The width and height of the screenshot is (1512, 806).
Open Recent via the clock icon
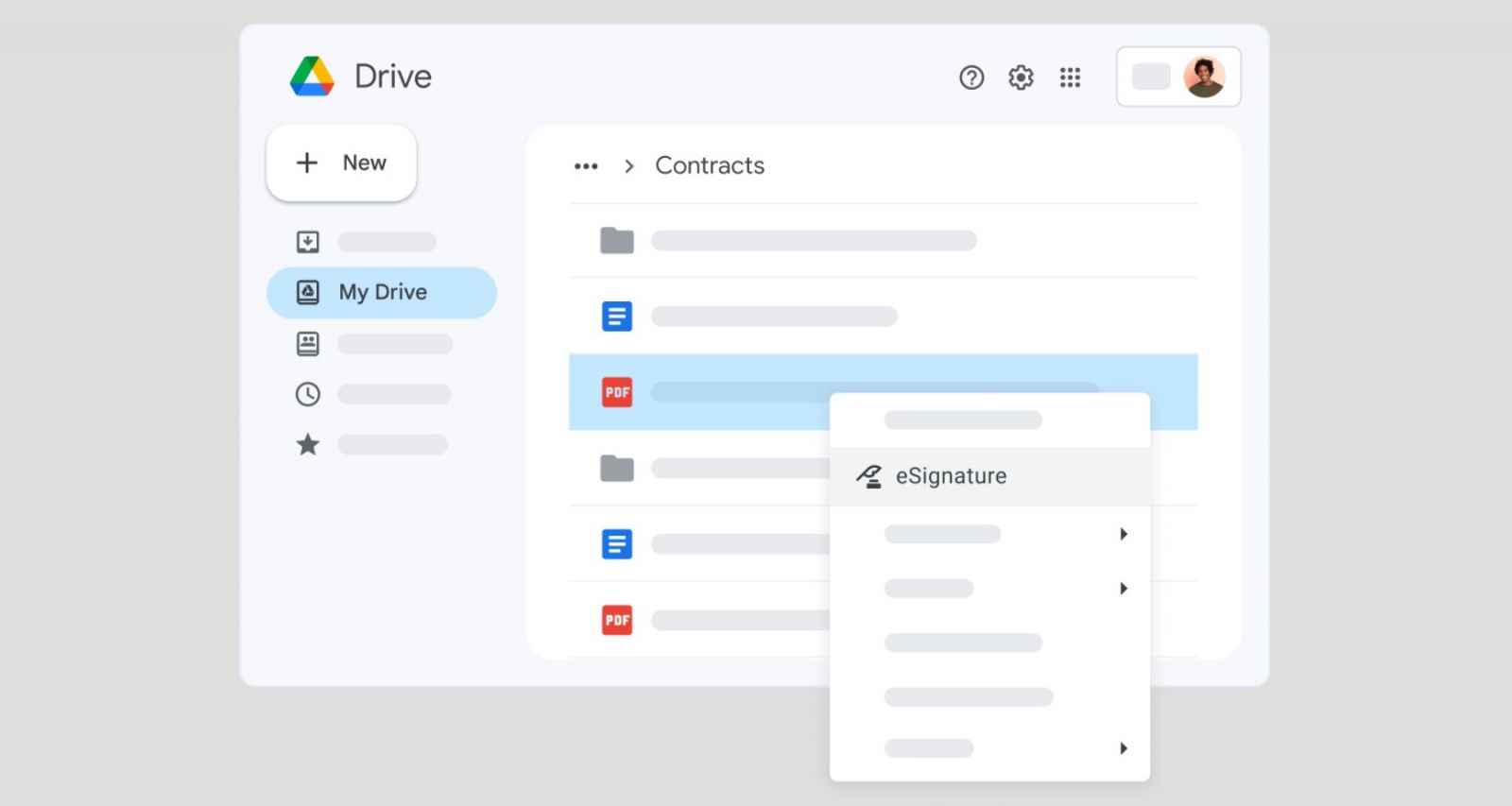click(308, 394)
